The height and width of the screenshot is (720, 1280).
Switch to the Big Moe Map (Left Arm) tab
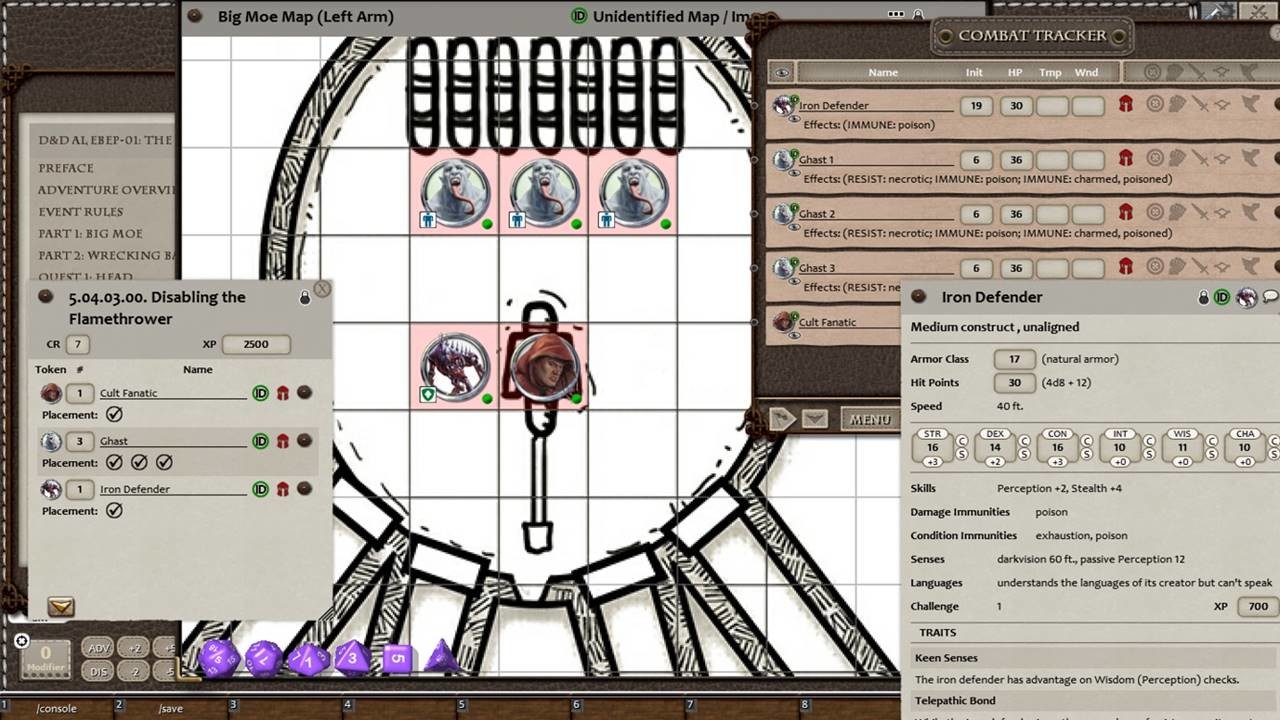305,17
